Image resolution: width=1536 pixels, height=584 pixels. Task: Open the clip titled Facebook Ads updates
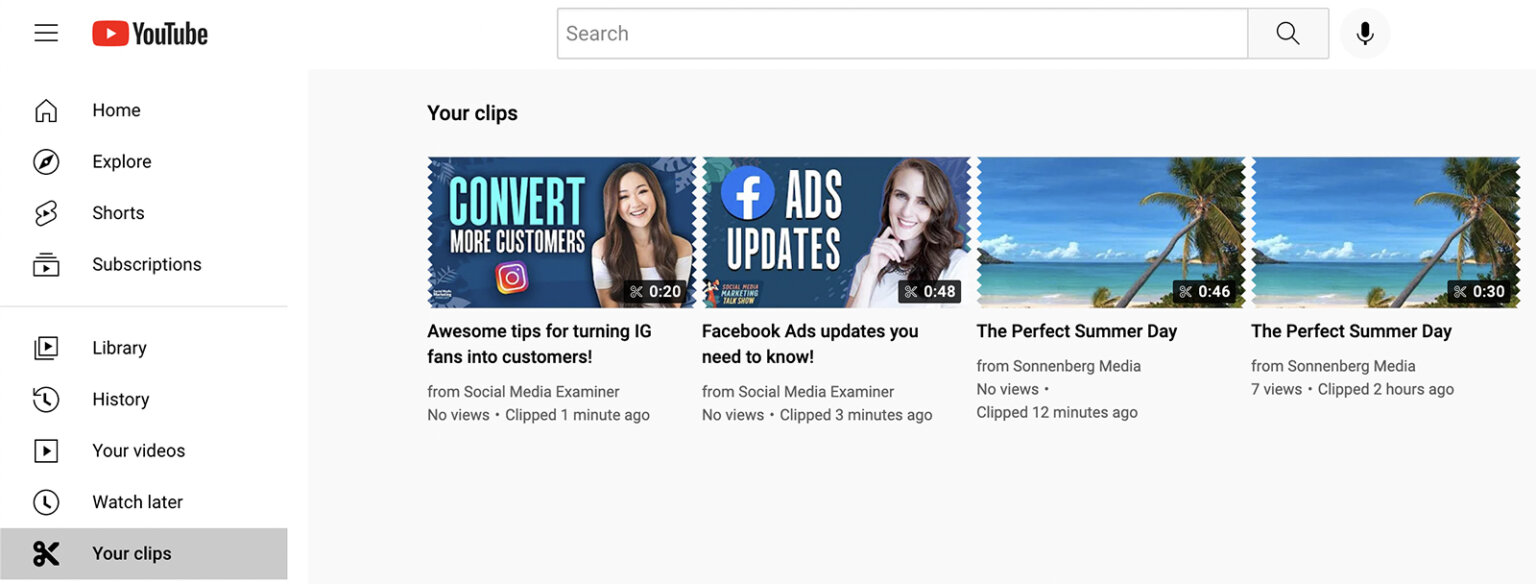810,343
